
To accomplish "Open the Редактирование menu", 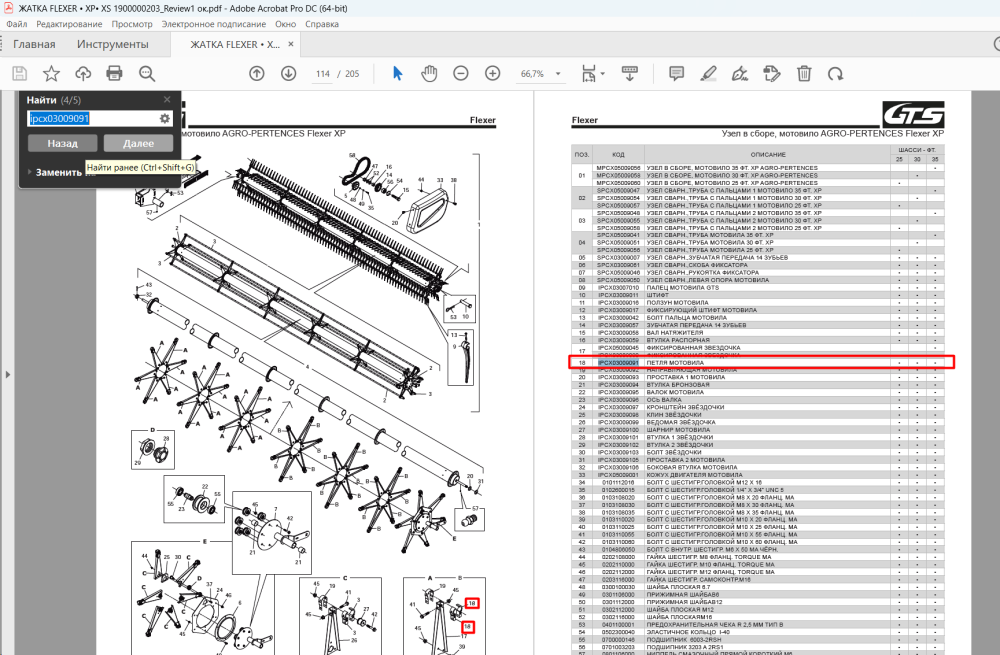I will coord(69,24).
